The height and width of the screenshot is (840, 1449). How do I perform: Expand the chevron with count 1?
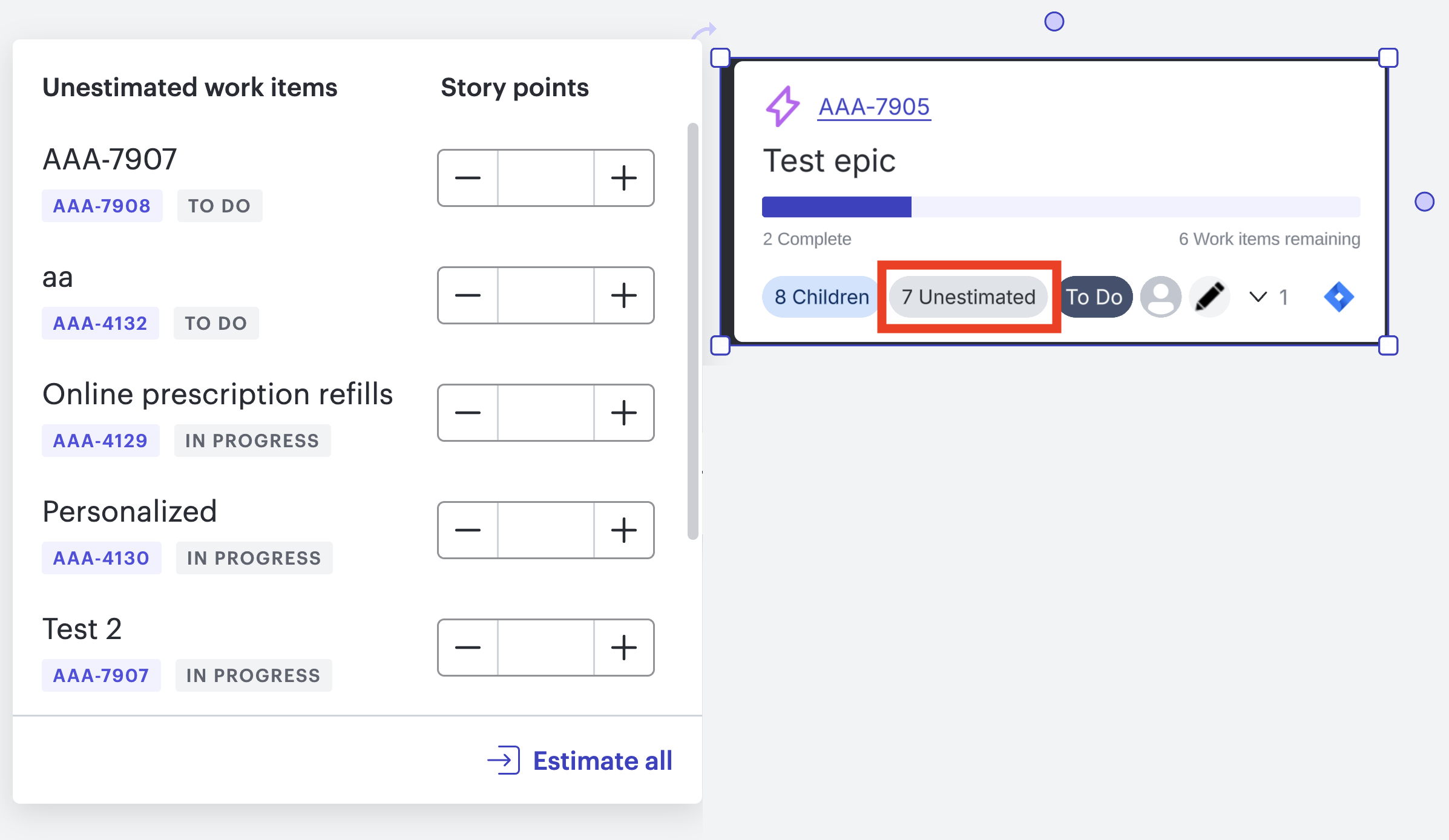tap(1268, 297)
